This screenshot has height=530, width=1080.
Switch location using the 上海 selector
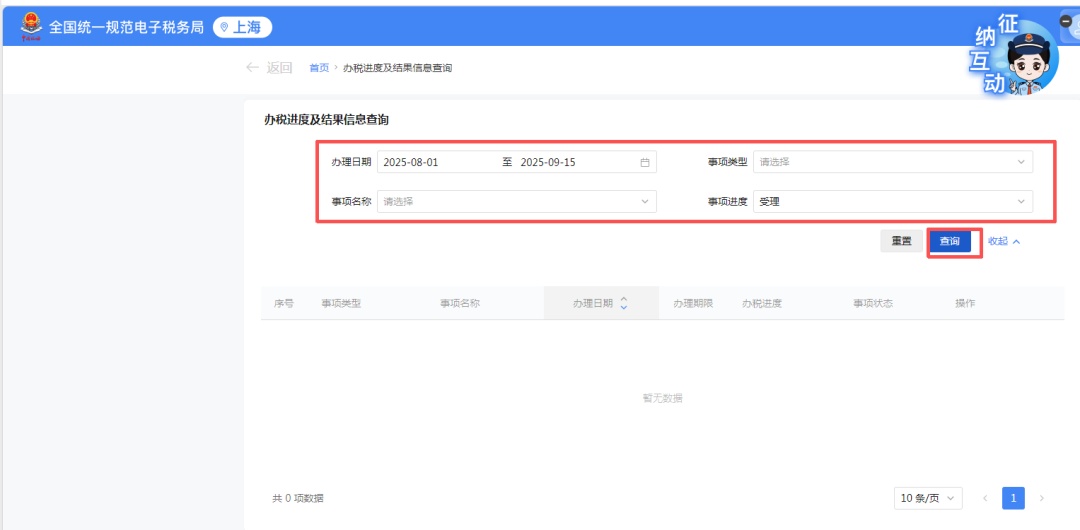coord(242,27)
